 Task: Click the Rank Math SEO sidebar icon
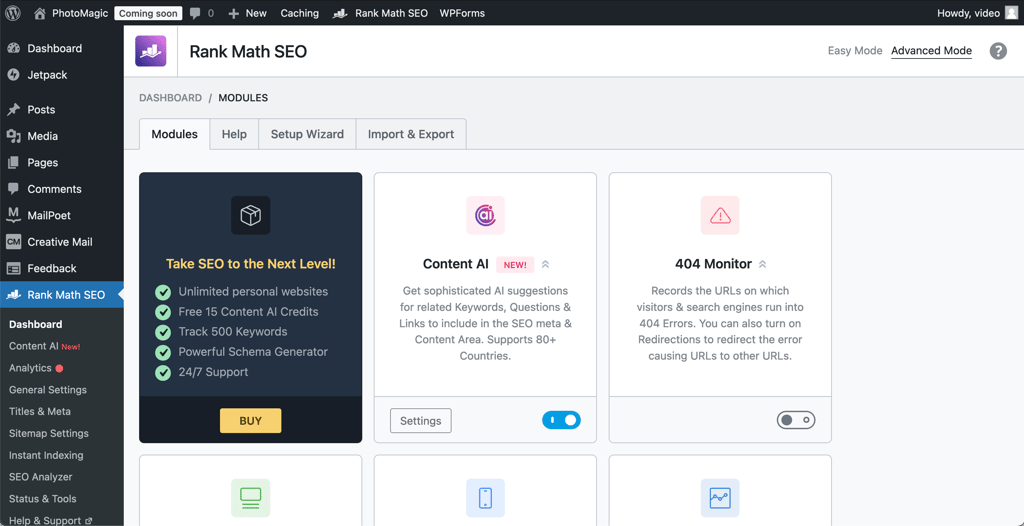pyautogui.click(x=13, y=295)
